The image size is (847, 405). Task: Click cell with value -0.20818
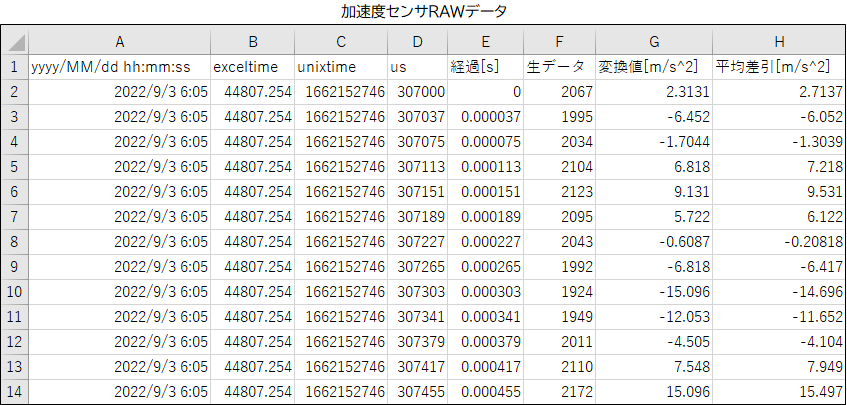click(779, 241)
